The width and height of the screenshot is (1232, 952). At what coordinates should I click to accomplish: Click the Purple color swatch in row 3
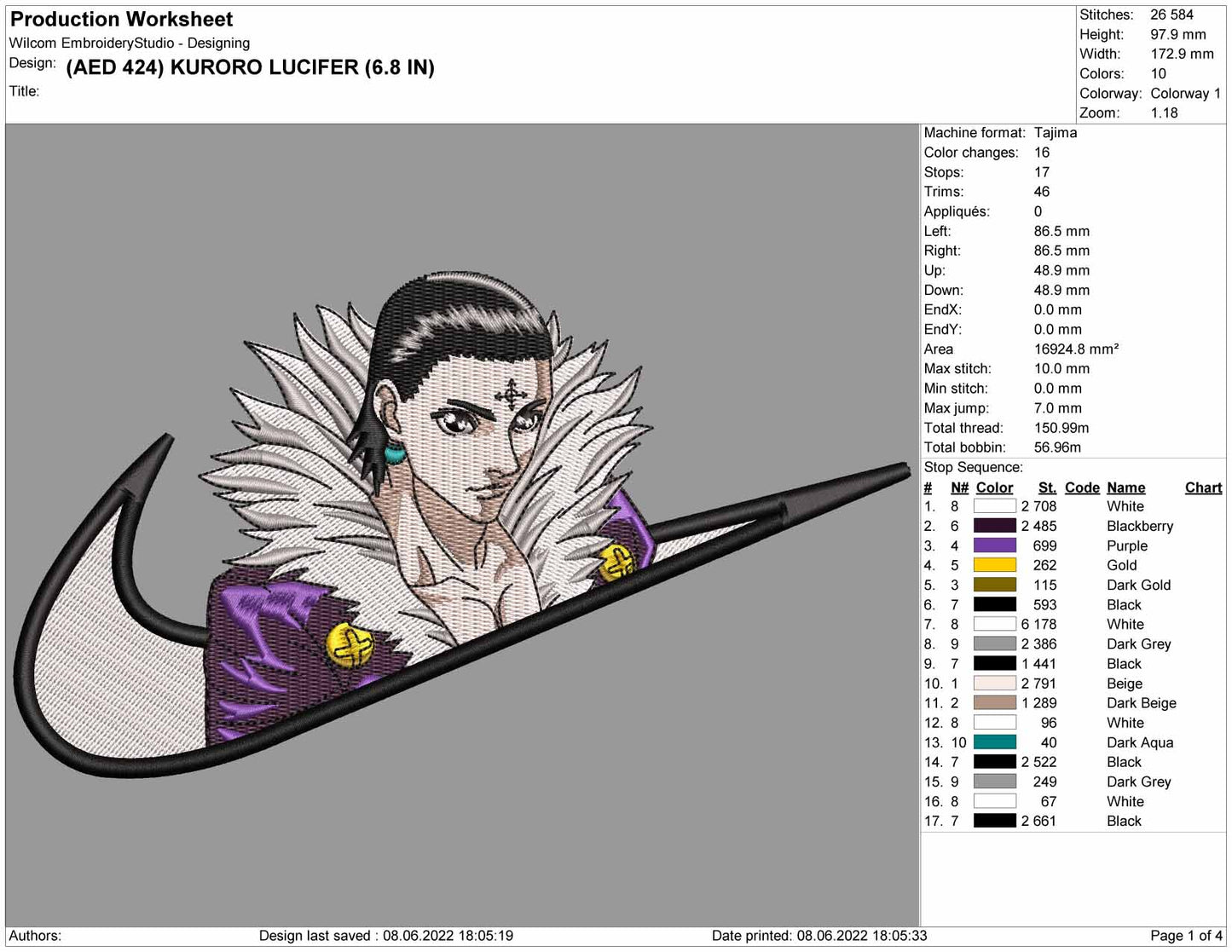[x=994, y=545]
